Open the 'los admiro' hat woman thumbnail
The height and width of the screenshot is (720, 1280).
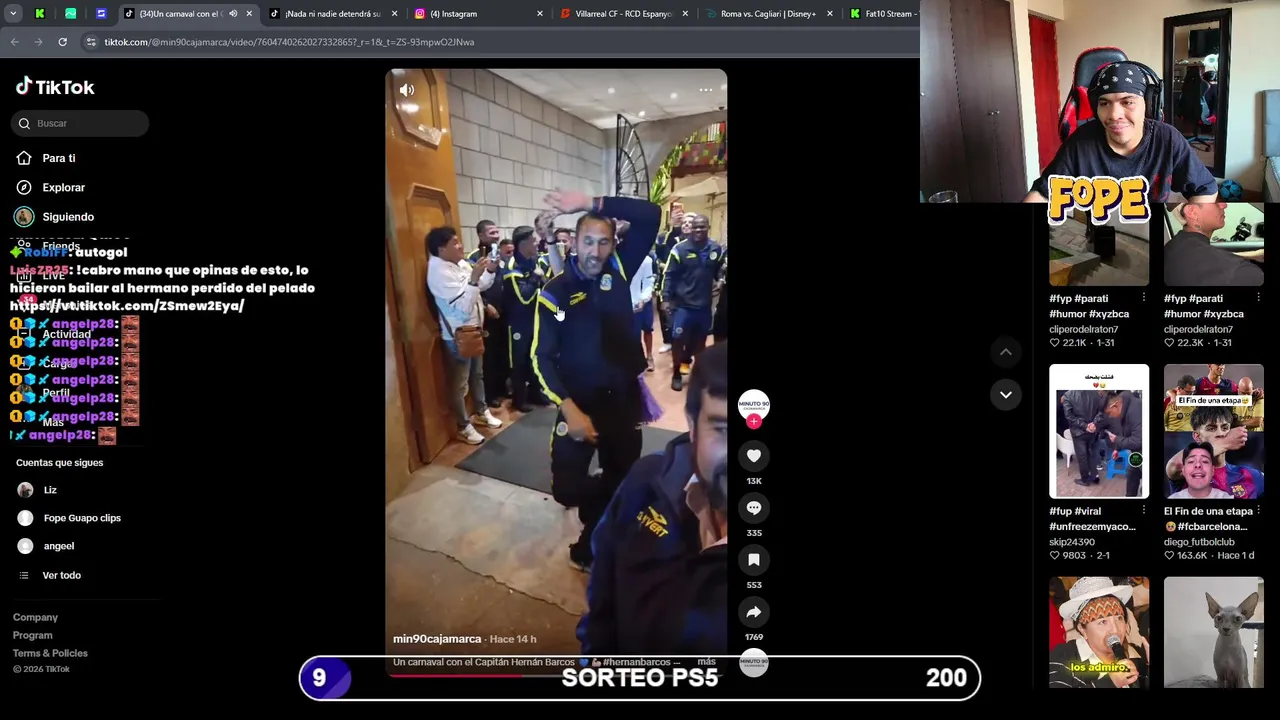1099,632
